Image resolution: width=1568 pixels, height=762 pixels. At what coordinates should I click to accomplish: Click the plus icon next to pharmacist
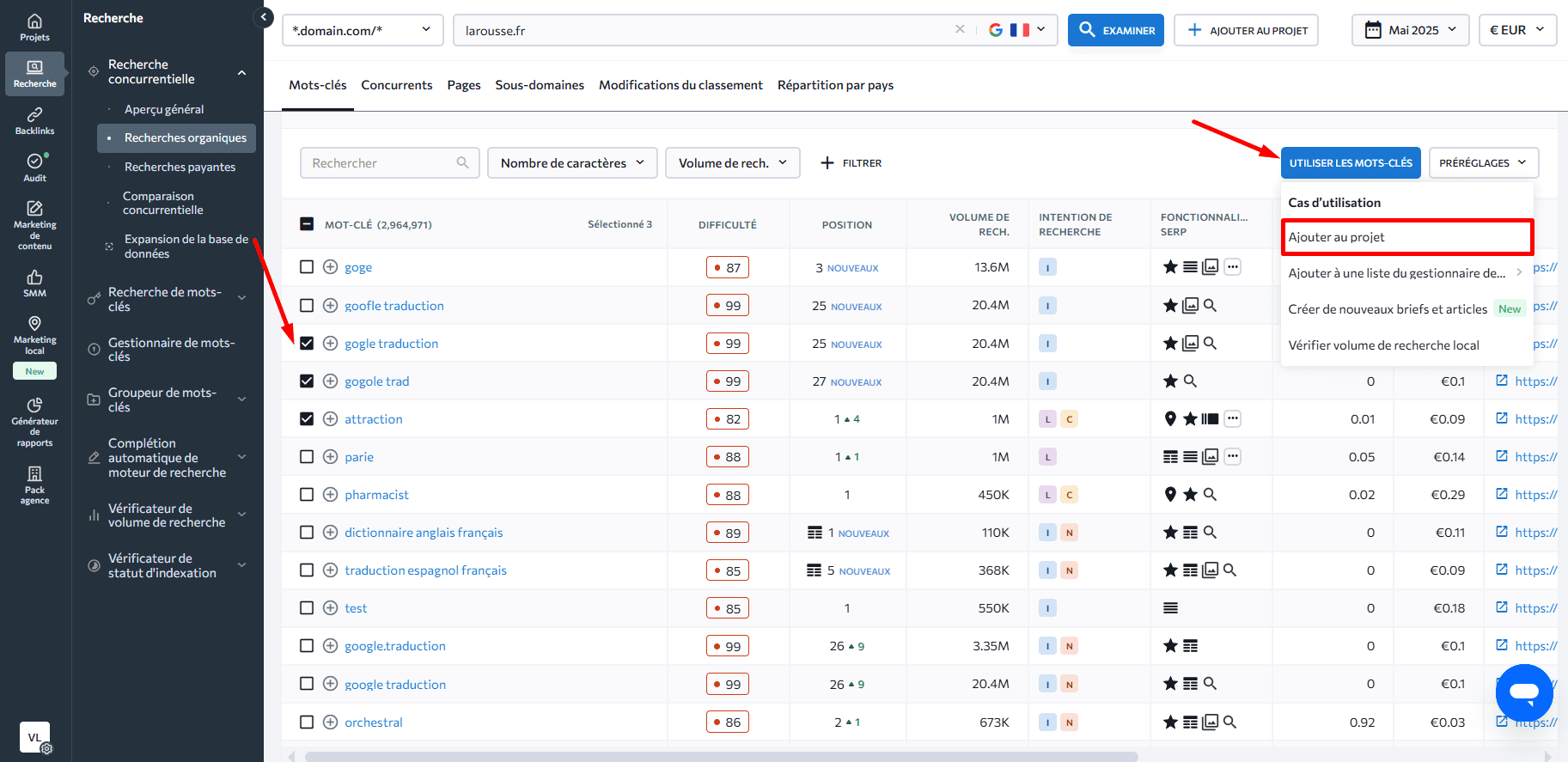[x=330, y=495]
